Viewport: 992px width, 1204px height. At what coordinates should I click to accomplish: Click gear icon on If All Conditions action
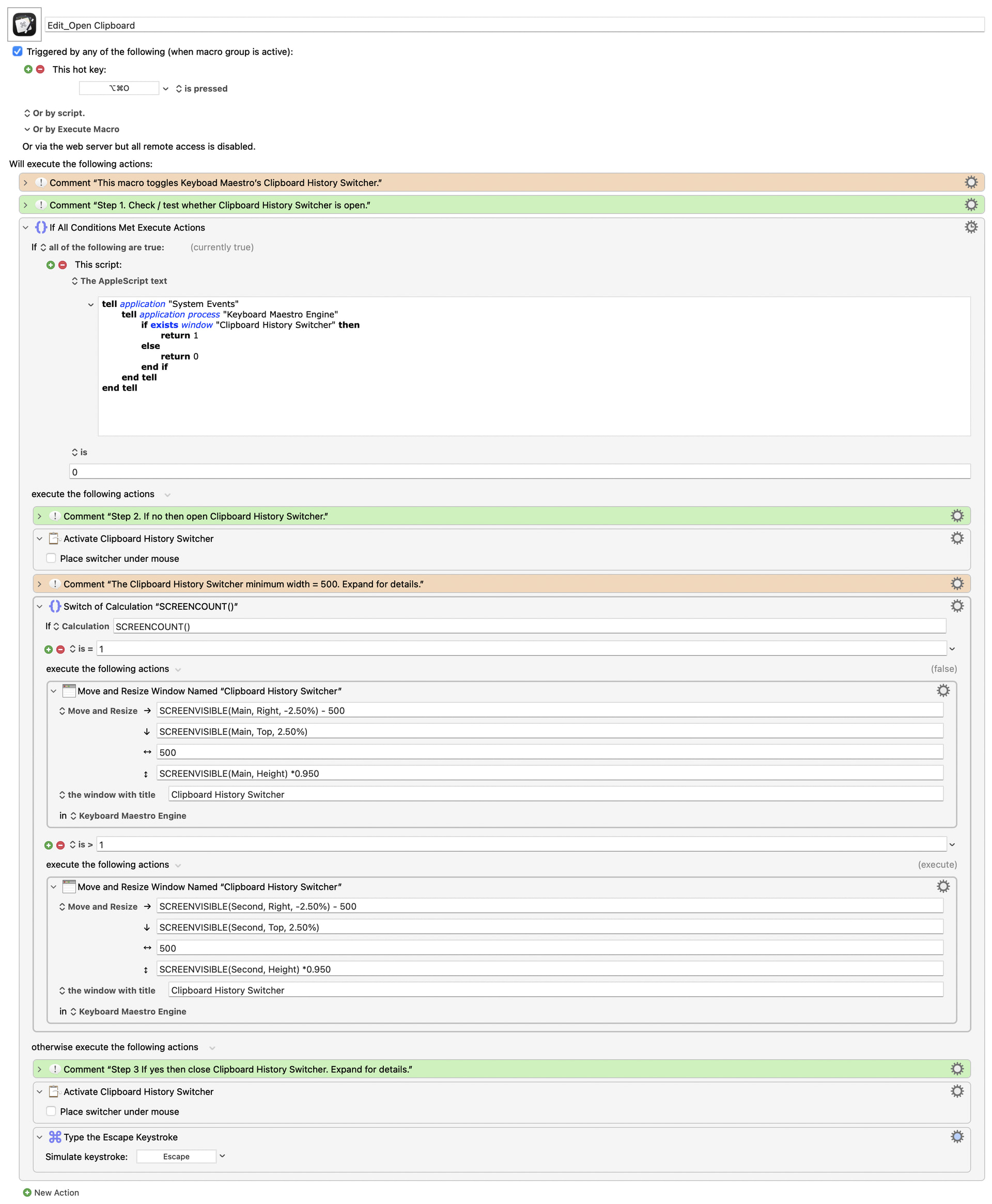tap(970, 227)
